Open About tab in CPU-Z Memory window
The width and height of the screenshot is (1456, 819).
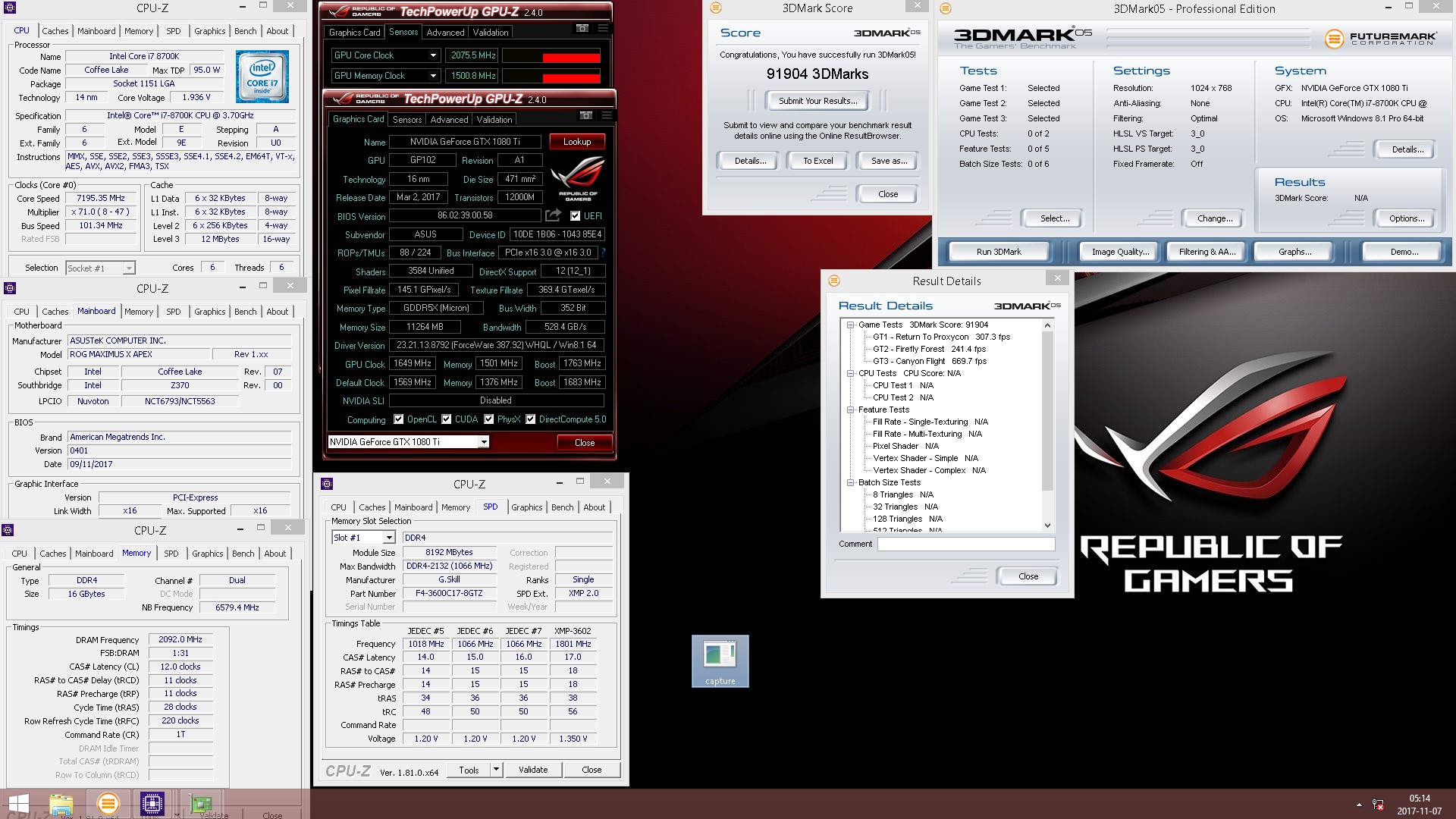275,554
